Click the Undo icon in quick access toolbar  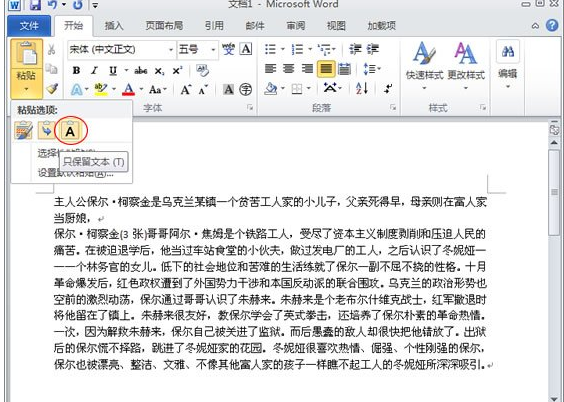pos(53,4)
